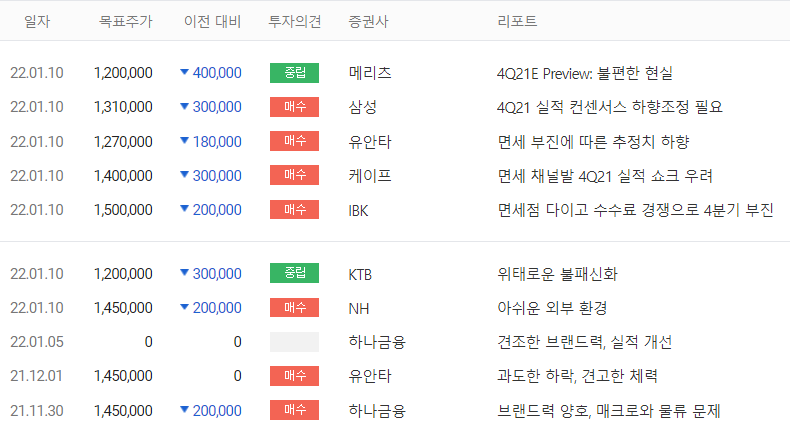Click the 증권사 column header
This screenshot has width=790, height=428.
(368, 21)
